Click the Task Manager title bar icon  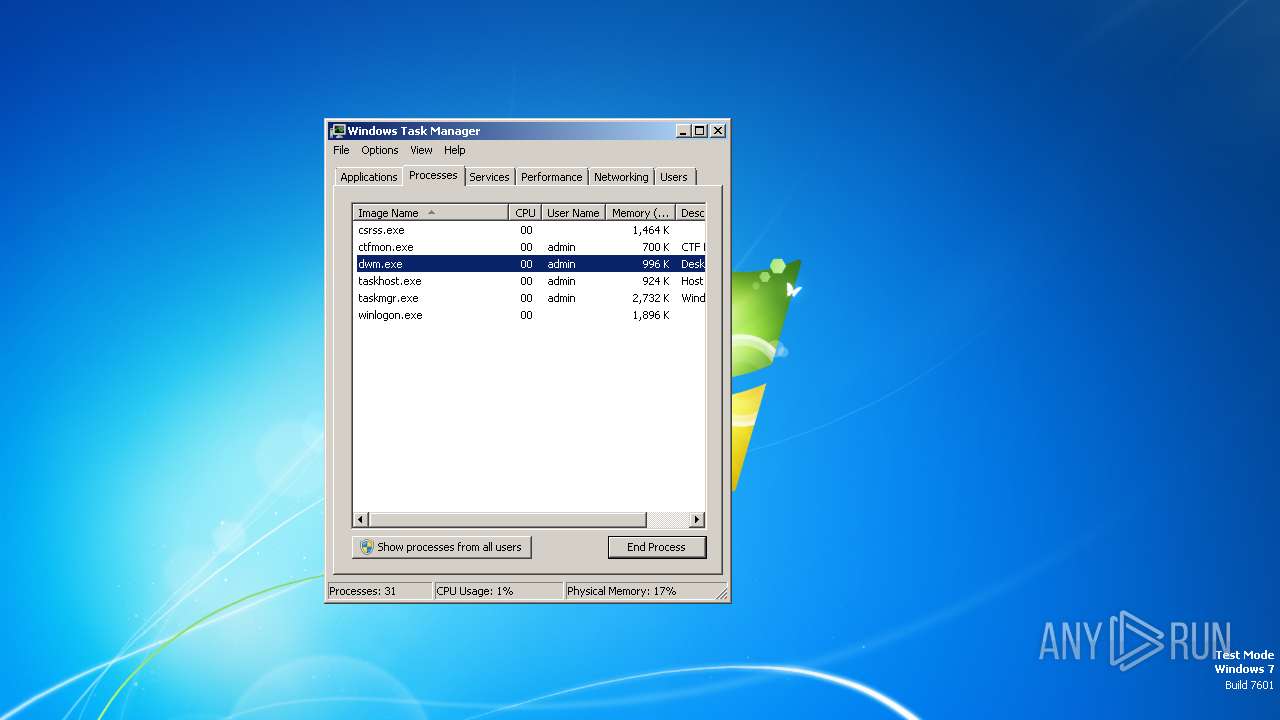pyautogui.click(x=338, y=131)
